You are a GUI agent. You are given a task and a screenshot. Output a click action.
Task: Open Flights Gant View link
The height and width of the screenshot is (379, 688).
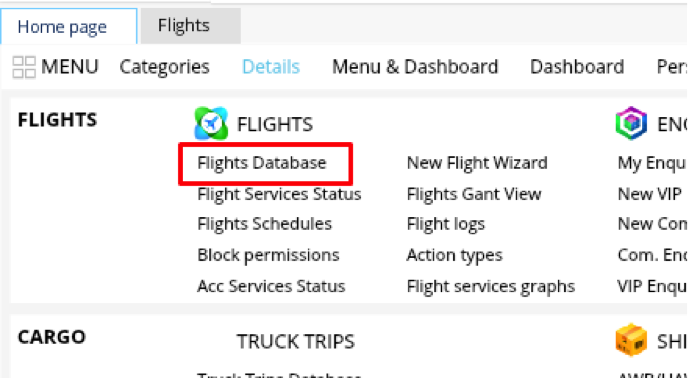click(x=474, y=194)
